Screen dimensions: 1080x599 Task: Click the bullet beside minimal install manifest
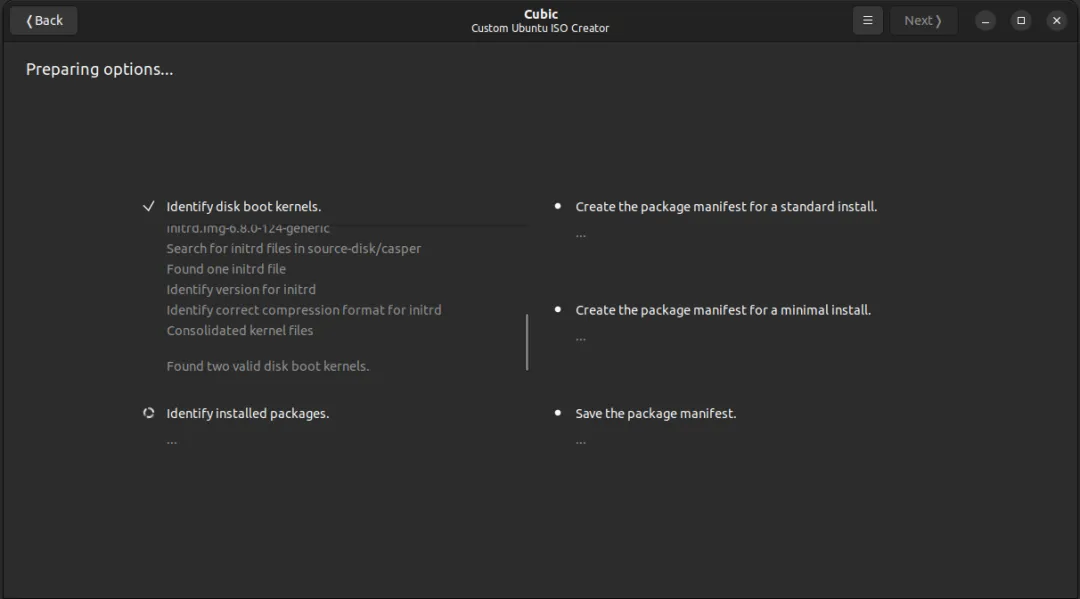[x=557, y=310]
